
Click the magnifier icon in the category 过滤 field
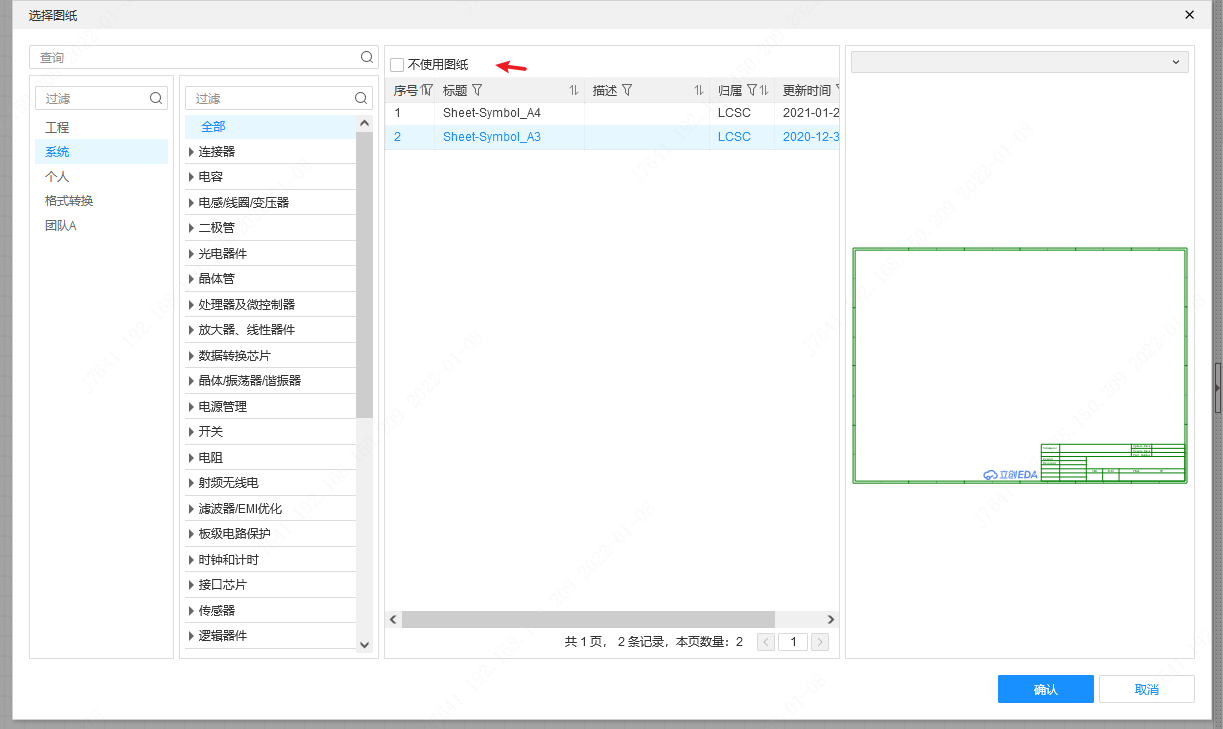(x=362, y=98)
